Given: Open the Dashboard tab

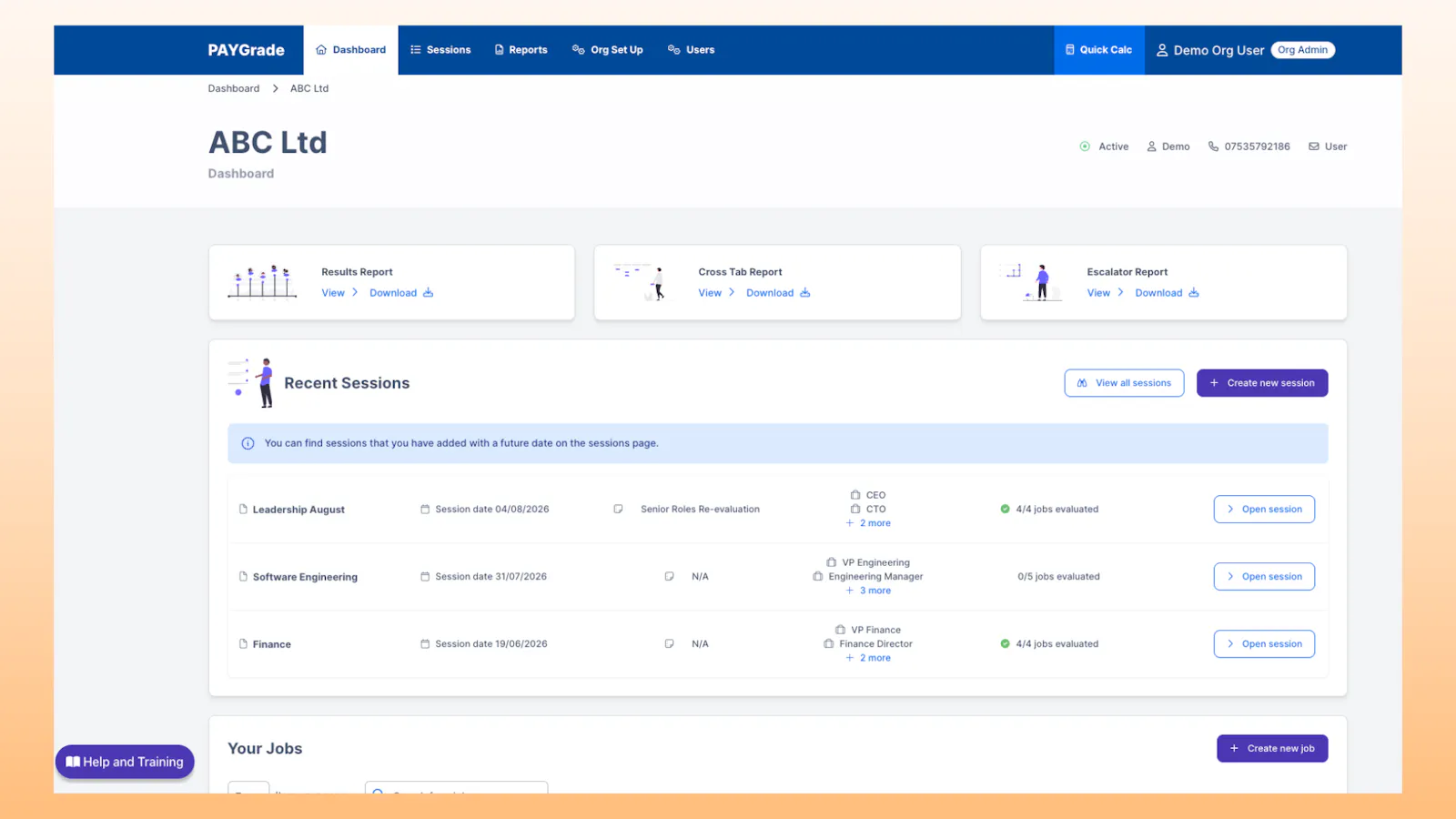Looking at the screenshot, I should (350, 50).
